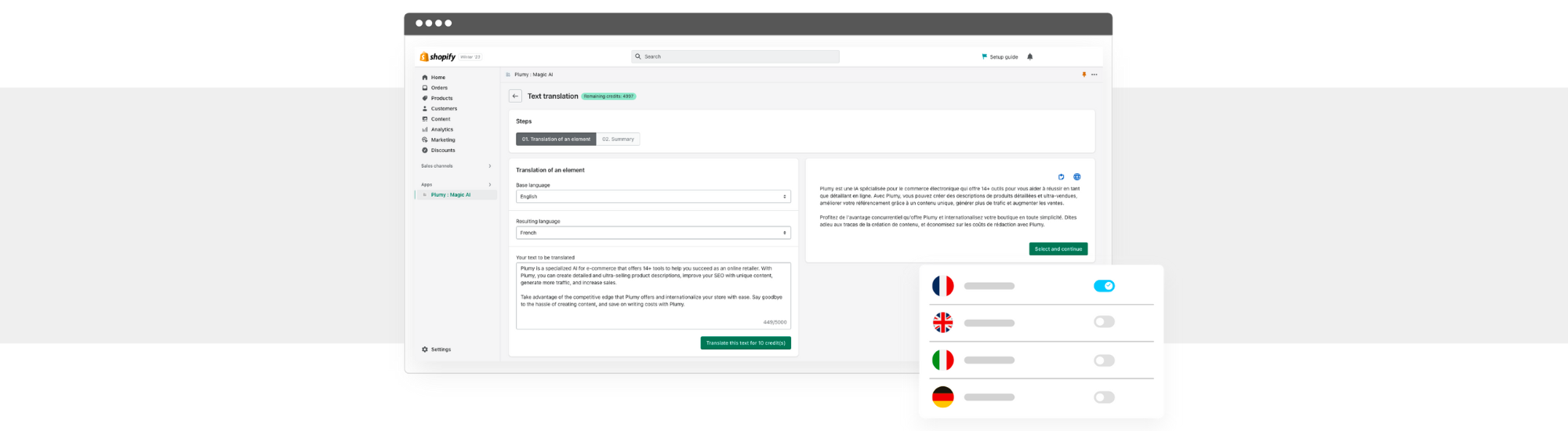The image size is (1568, 431).
Task: Click the Content label in sidebar
Action: pyautogui.click(x=441, y=119)
